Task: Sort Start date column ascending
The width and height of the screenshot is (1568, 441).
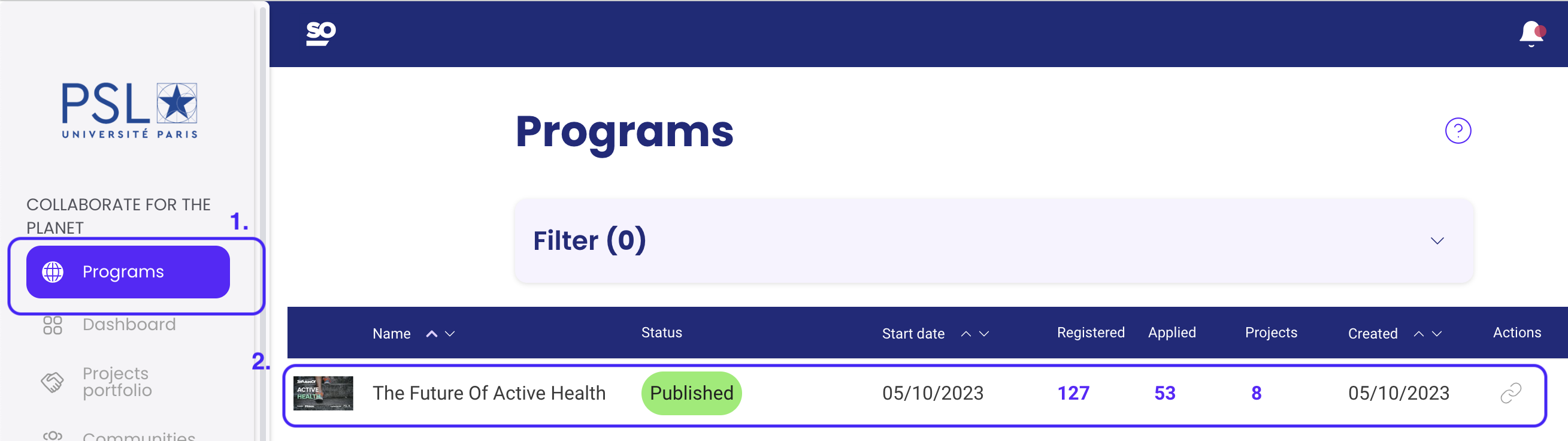Action: (x=965, y=334)
